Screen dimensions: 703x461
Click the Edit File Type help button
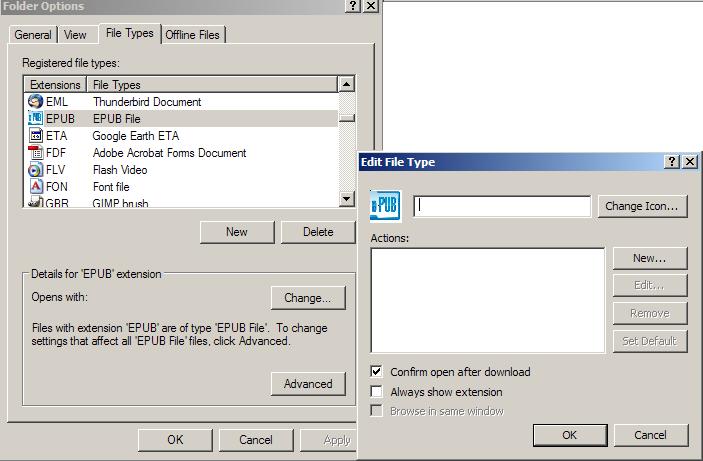[672, 162]
